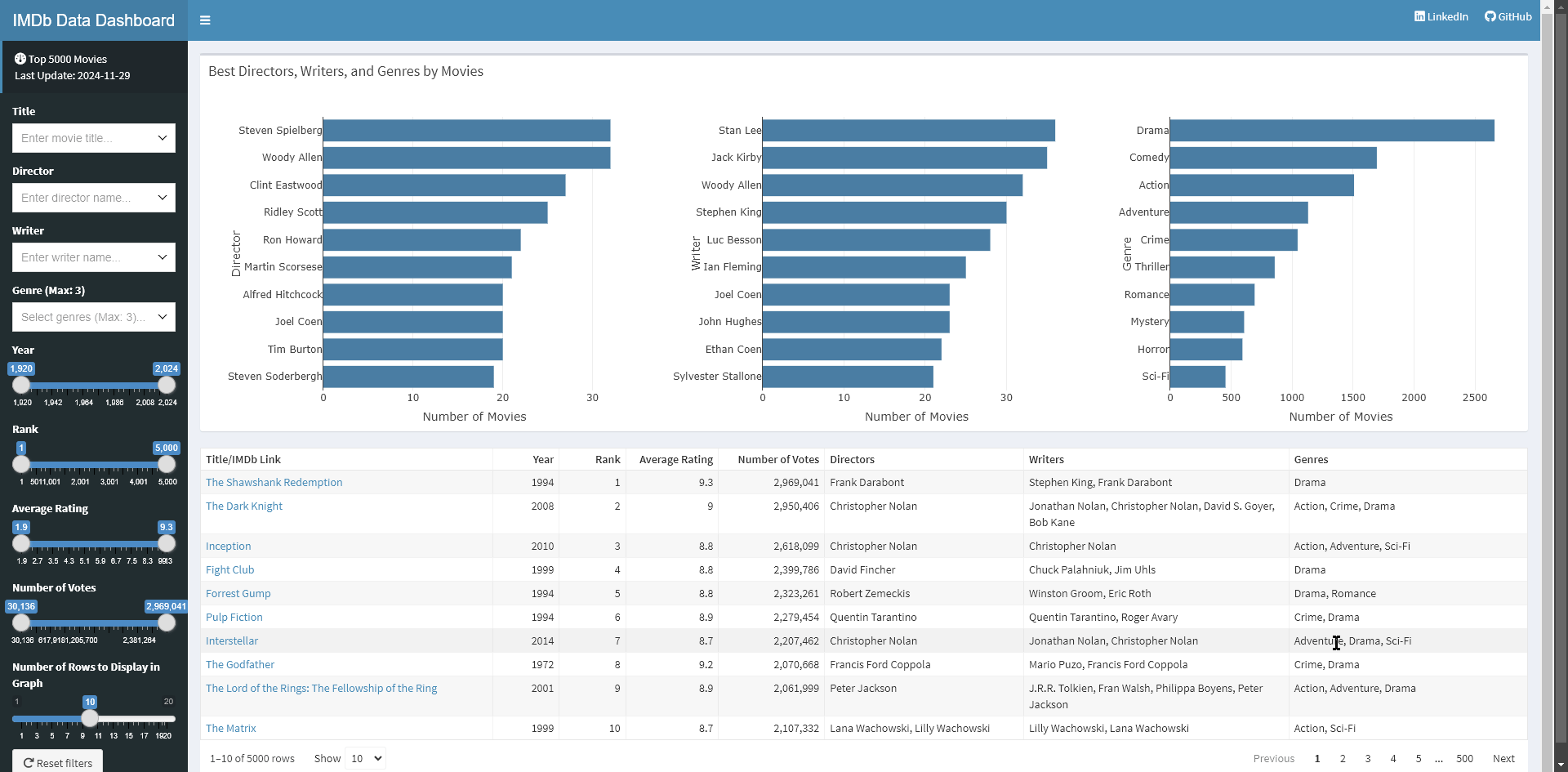Screen dimensions: 1568x772
Task: Click the Average Rating slider left handle
Action: (x=21, y=543)
